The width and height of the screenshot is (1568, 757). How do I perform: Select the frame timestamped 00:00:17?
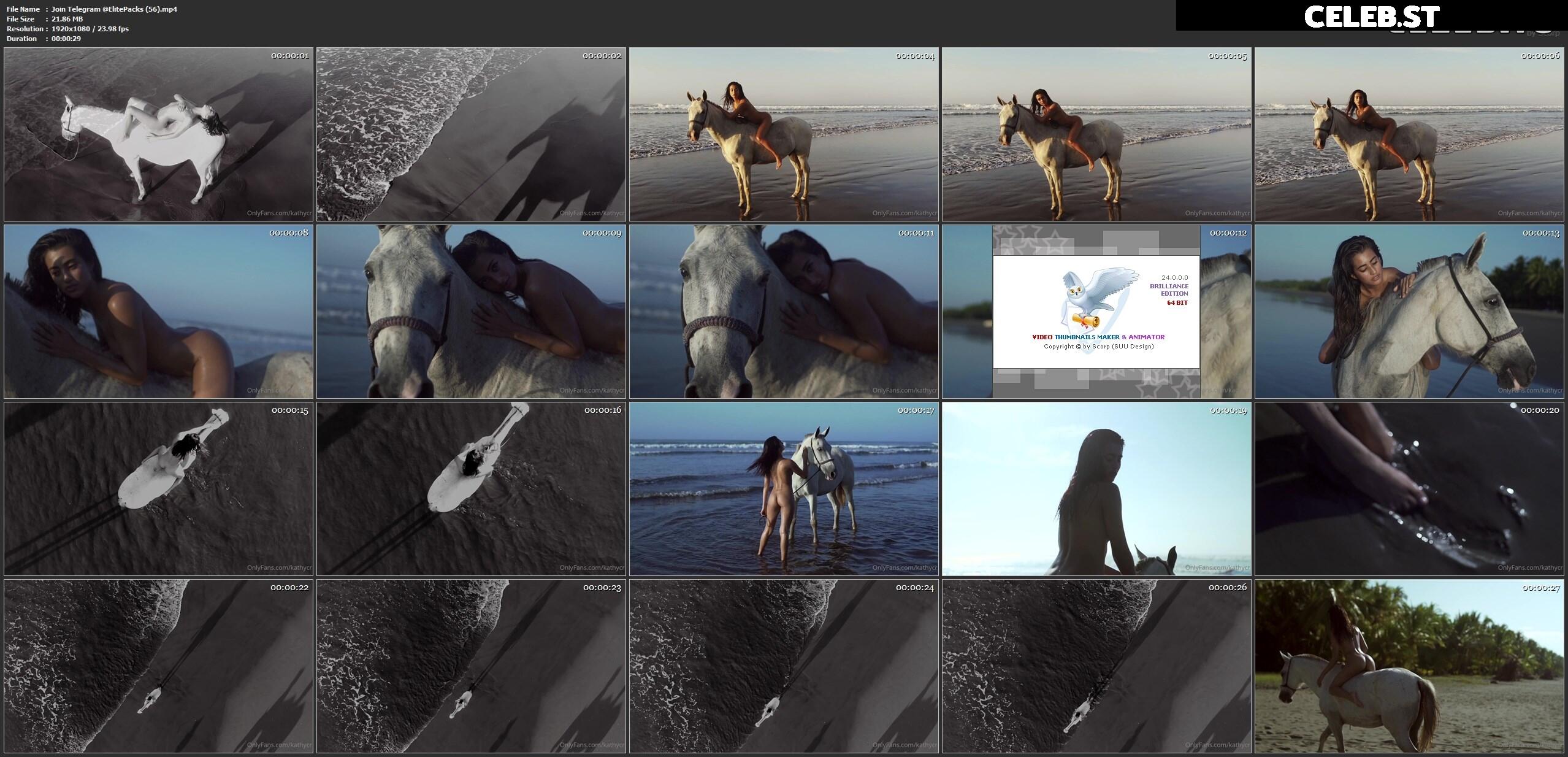tap(784, 489)
